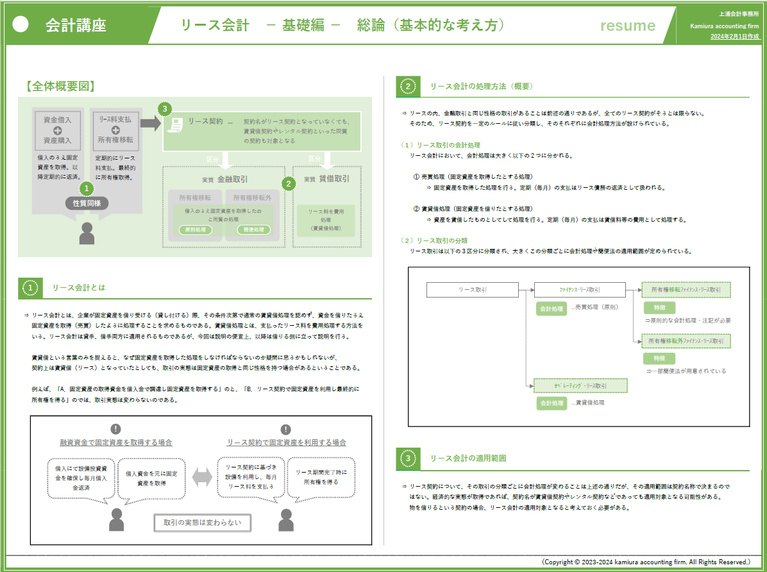The width and height of the screenshot is (767, 572).
Task: Click the リース会計の適用範囲 section heading
Action: pos(468,458)
